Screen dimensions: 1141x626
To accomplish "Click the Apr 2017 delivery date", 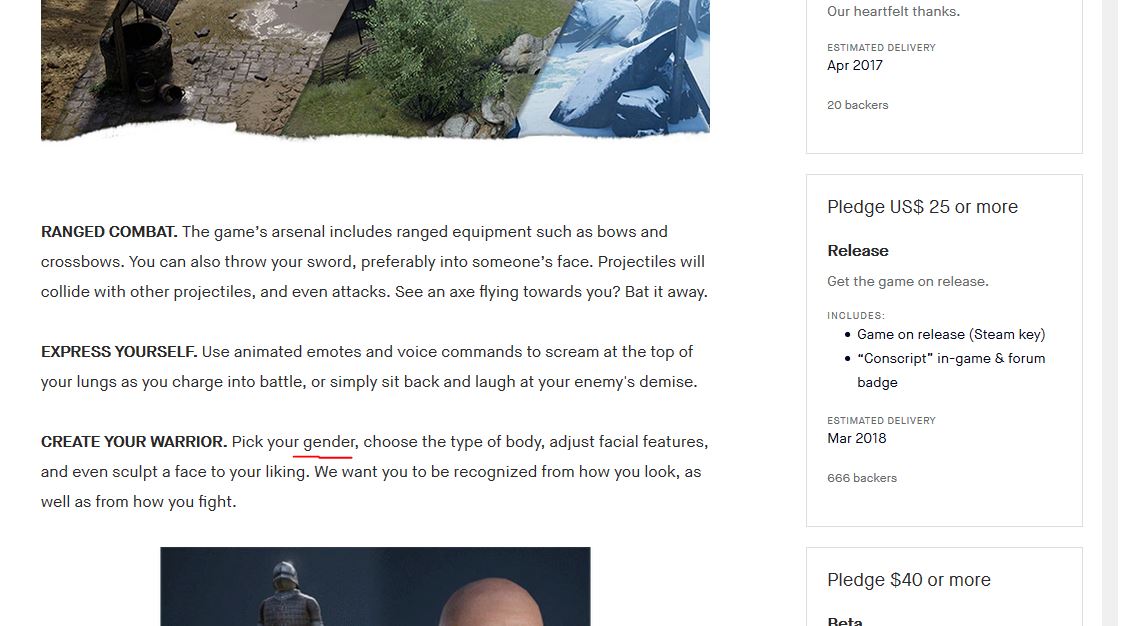I will click(854, 66).
